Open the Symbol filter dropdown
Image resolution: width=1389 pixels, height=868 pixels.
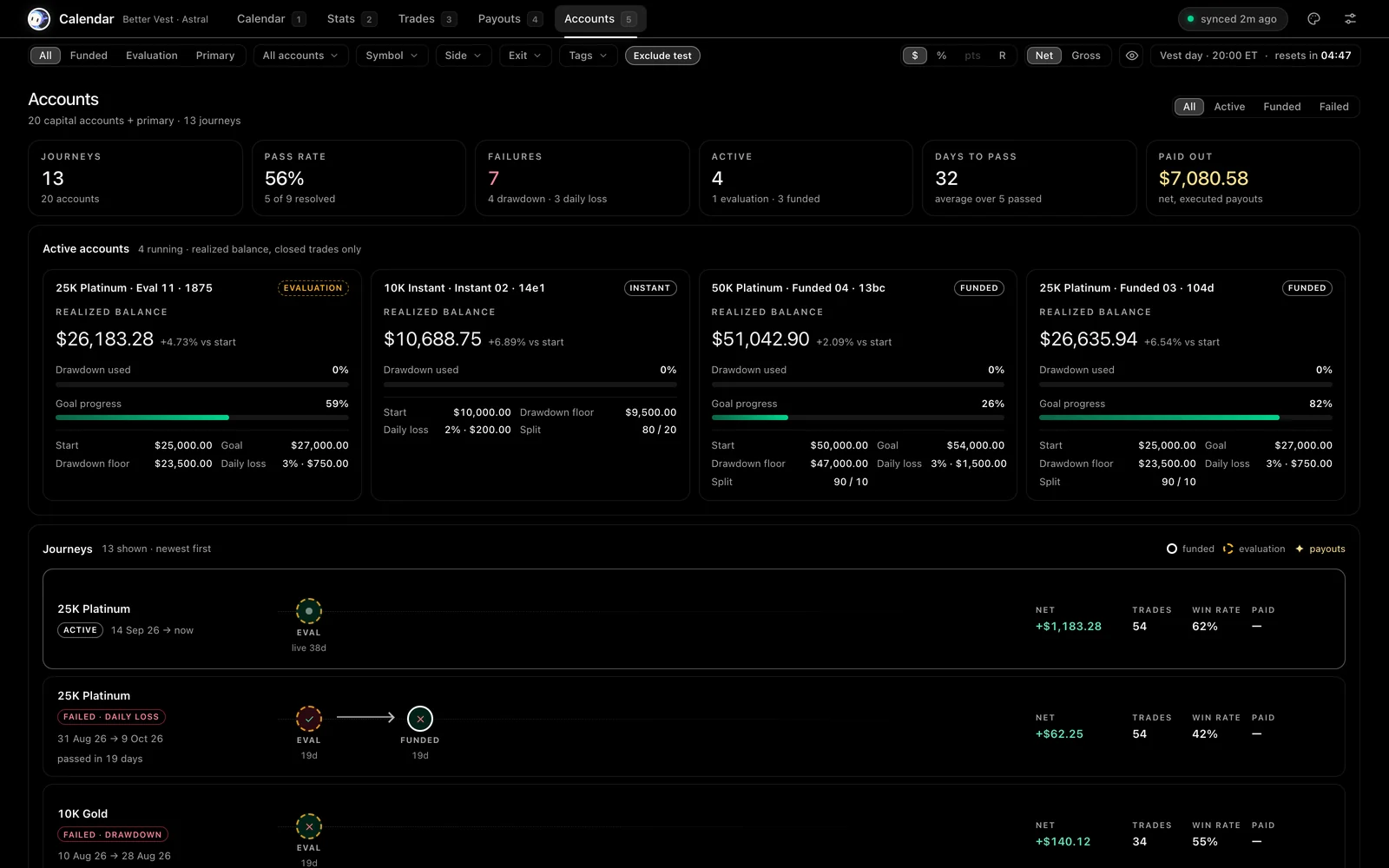[392, 56]
